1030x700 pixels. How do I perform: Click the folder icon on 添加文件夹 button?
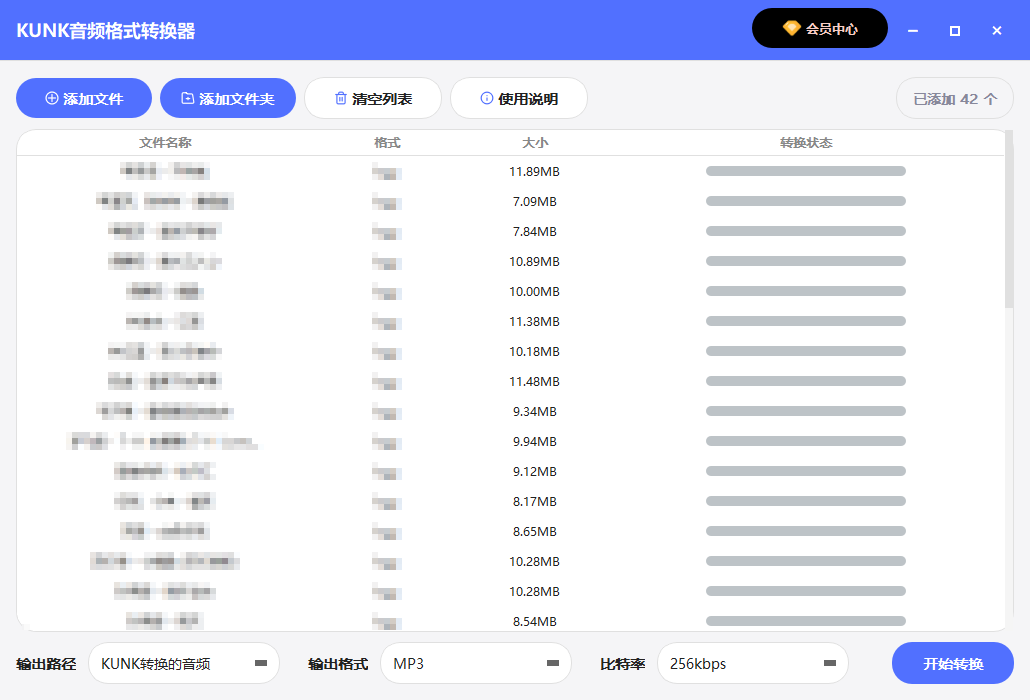[x=188, y=98]
